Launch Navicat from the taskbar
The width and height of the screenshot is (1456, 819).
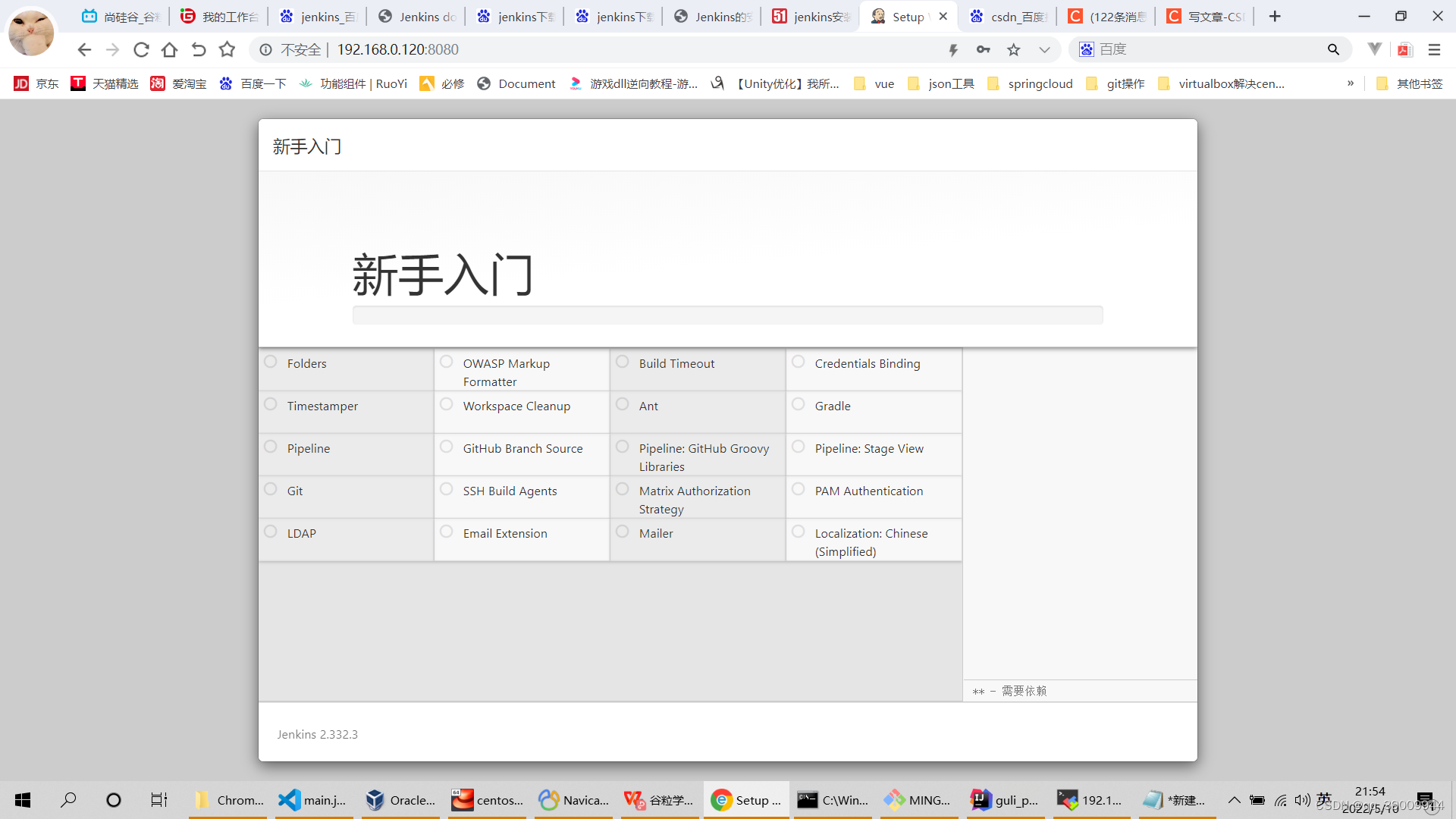[x=573, y=799]
